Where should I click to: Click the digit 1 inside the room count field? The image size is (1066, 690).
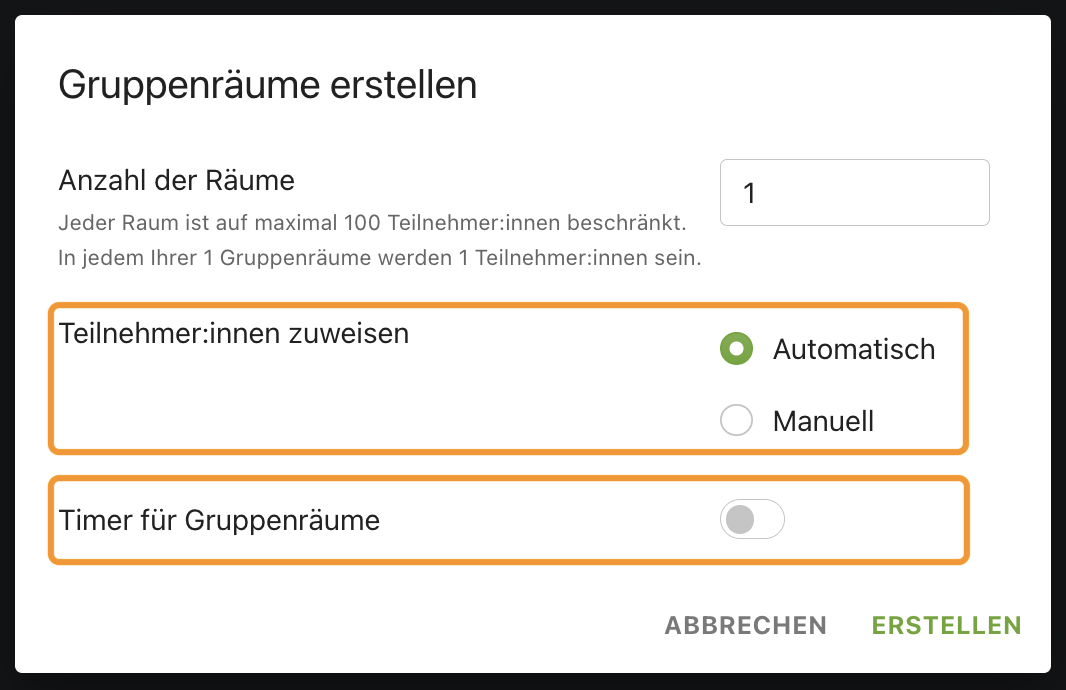[x=749, y=193]
